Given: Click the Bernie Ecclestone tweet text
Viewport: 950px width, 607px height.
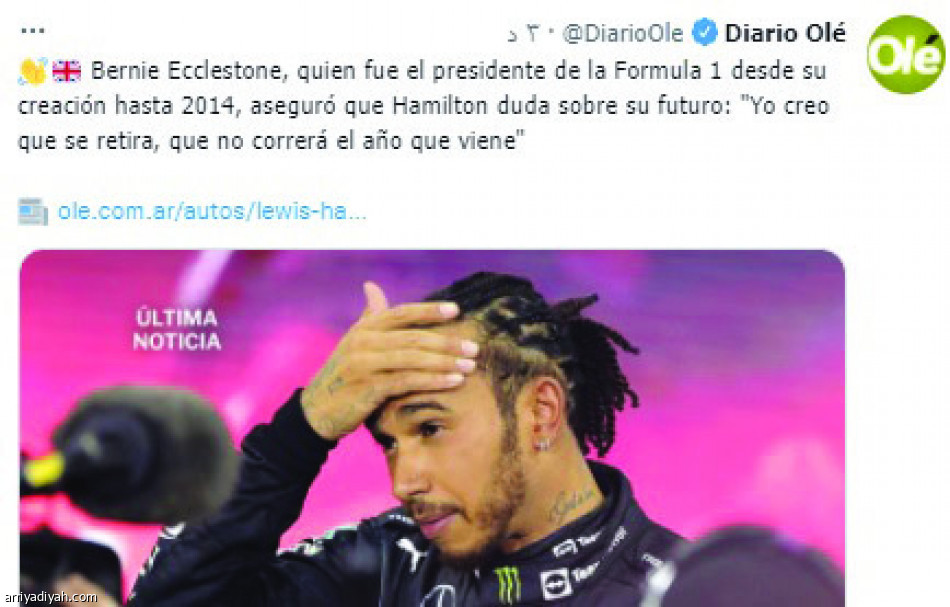Looking at the screenshot, I should [423, 106].
